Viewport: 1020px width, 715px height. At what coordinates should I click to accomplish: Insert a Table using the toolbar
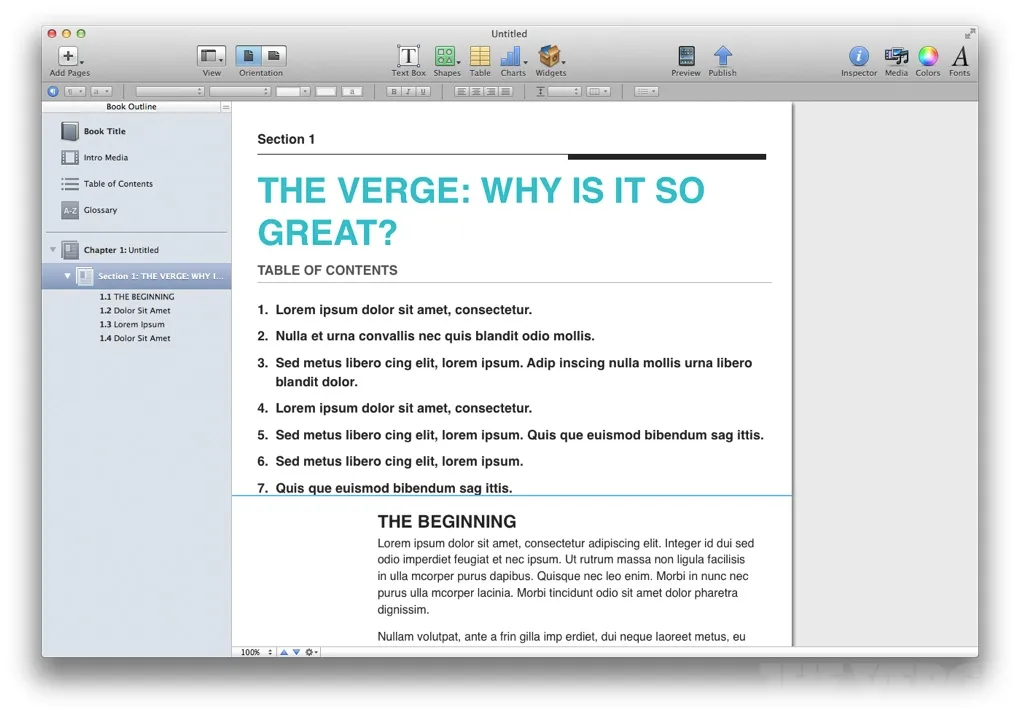480,56
